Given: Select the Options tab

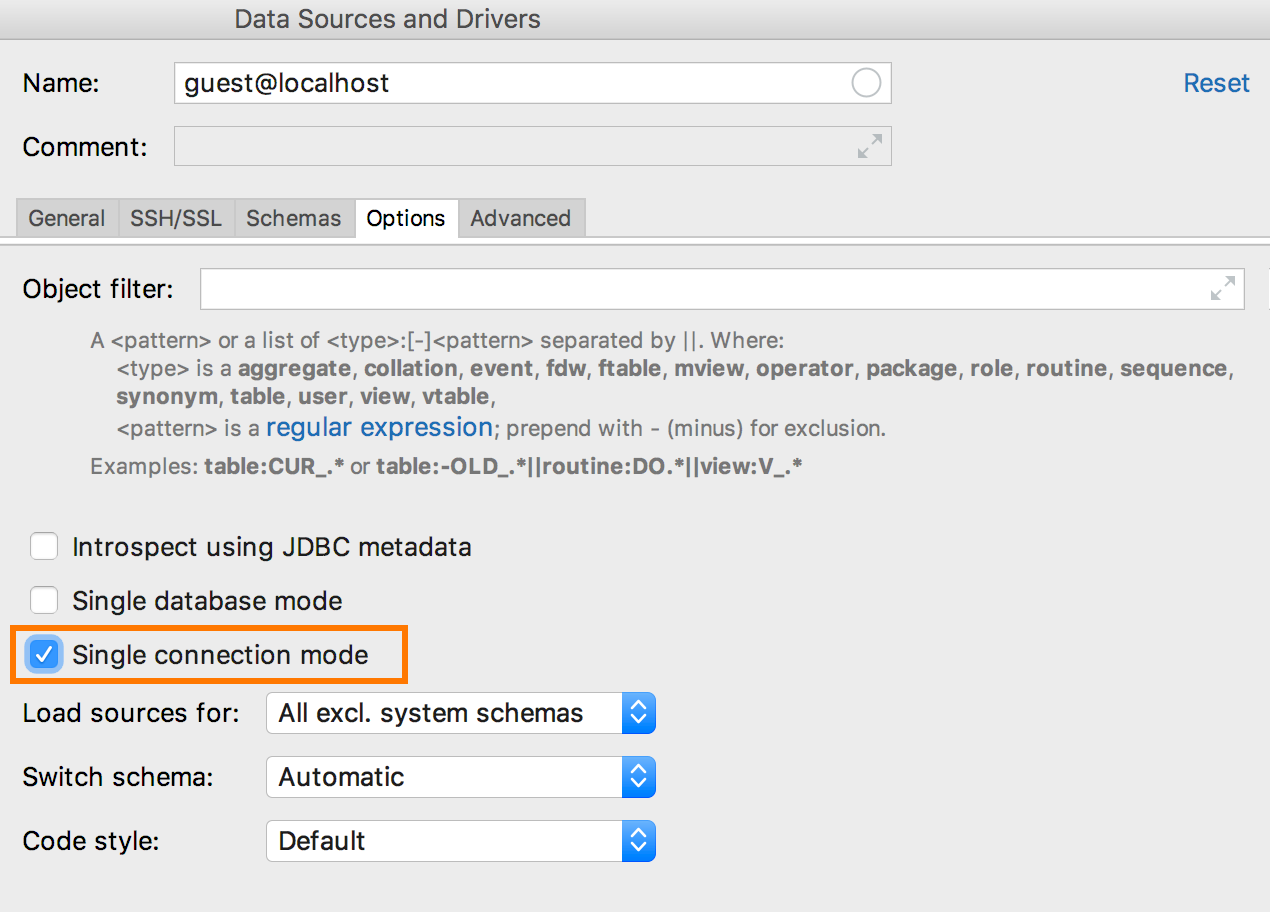Looking at the screenshot, I should click(x=406, y=219).
